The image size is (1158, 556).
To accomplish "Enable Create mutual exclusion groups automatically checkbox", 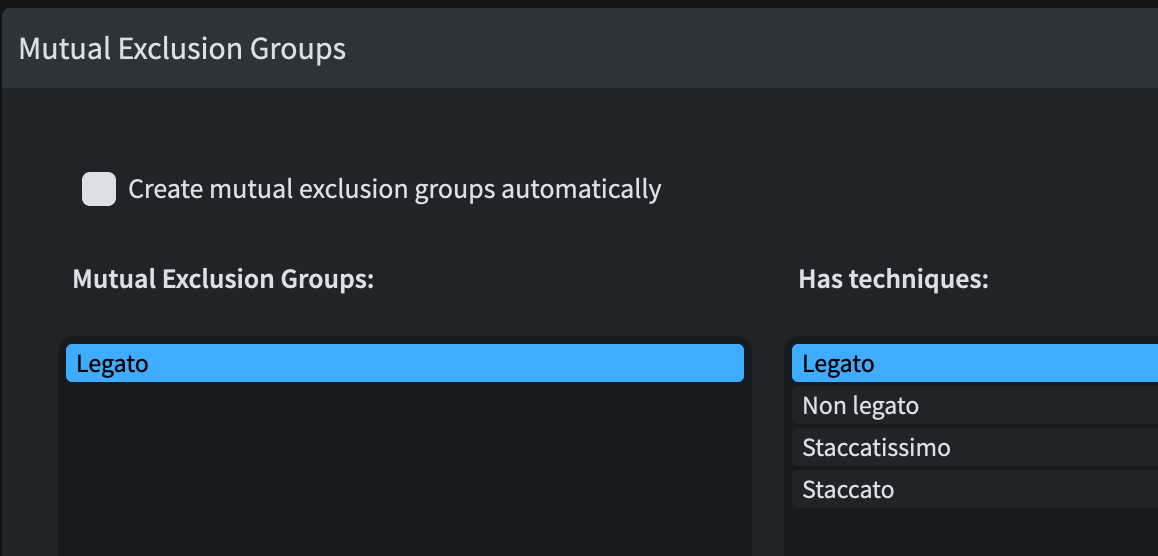I will pyautogui.click(x=99, y=189).
